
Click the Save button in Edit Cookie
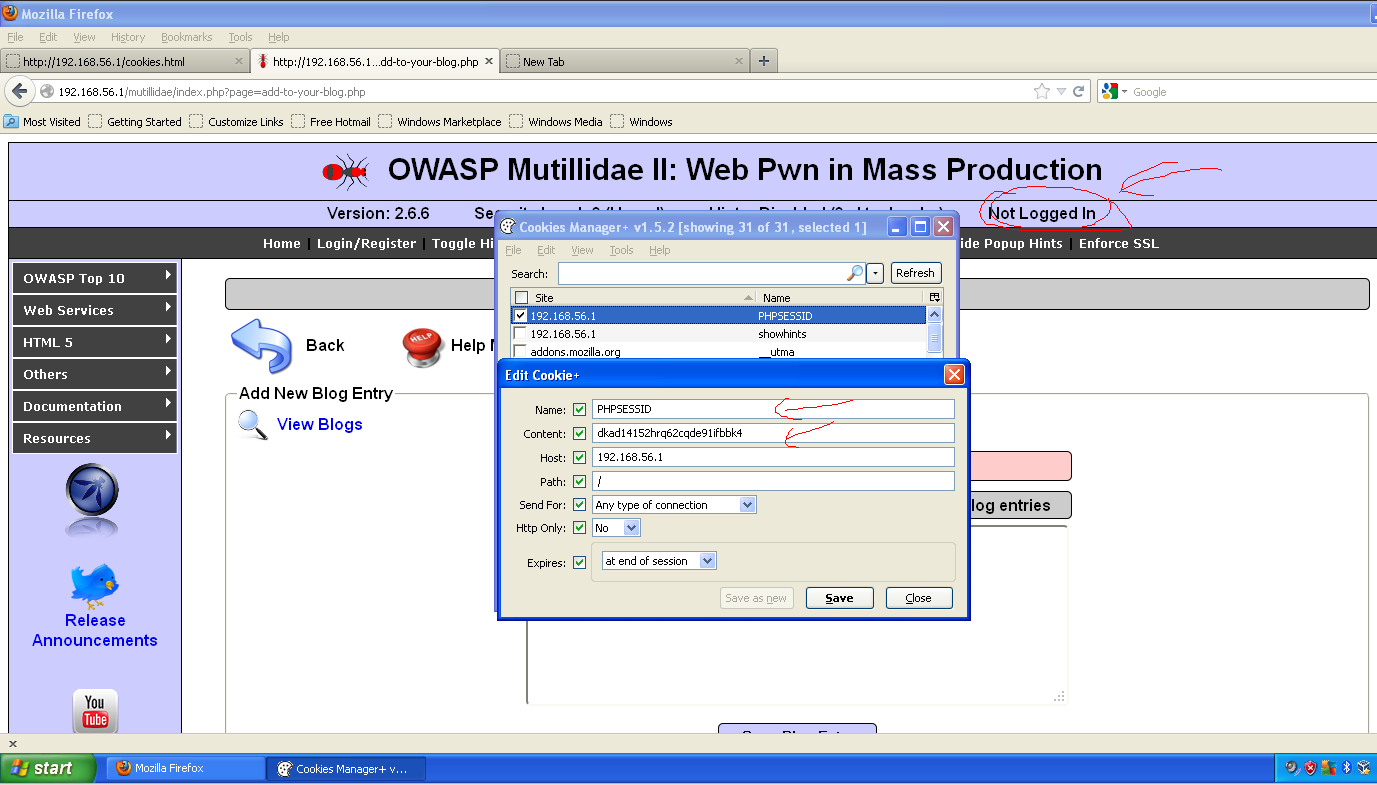(839, 598)
